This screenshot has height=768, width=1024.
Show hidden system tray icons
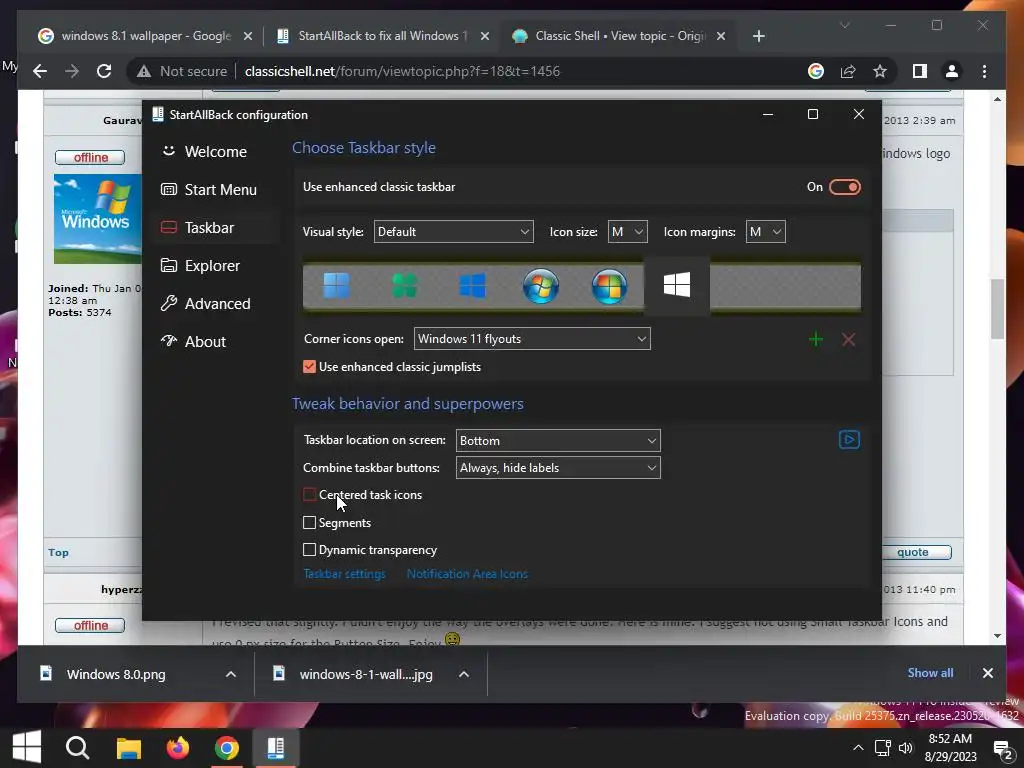click(x=858, y=748)
